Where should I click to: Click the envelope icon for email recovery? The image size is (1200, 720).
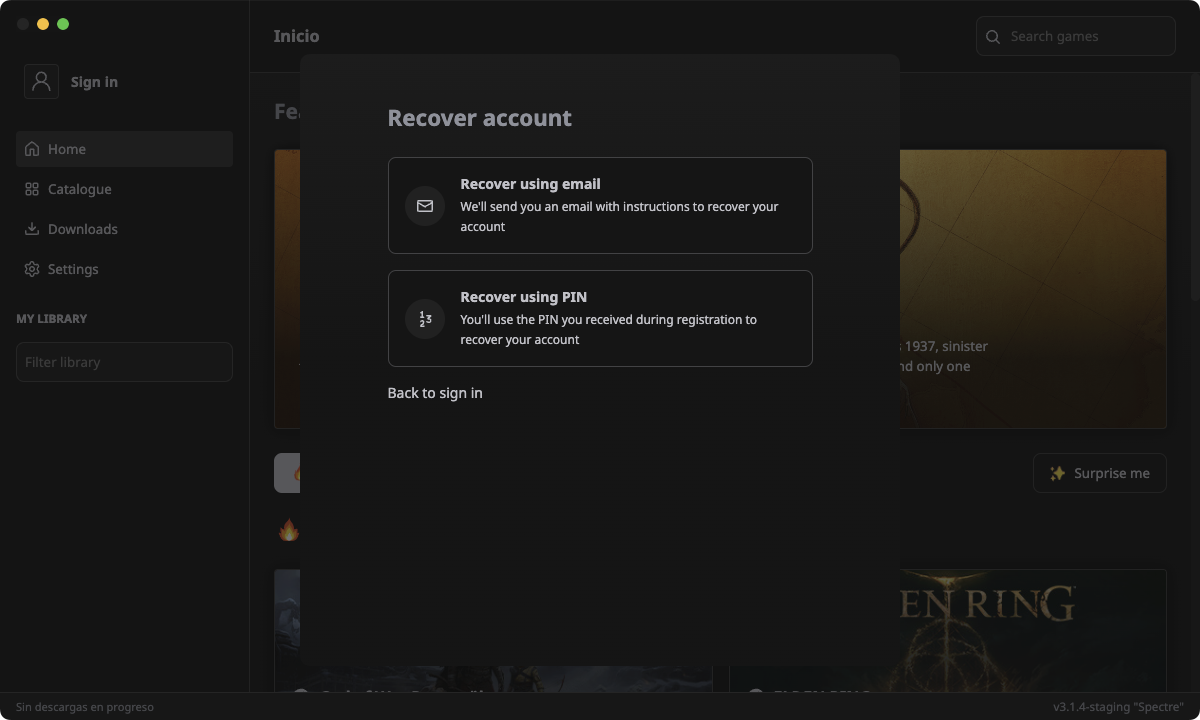(x=425, y=206)
